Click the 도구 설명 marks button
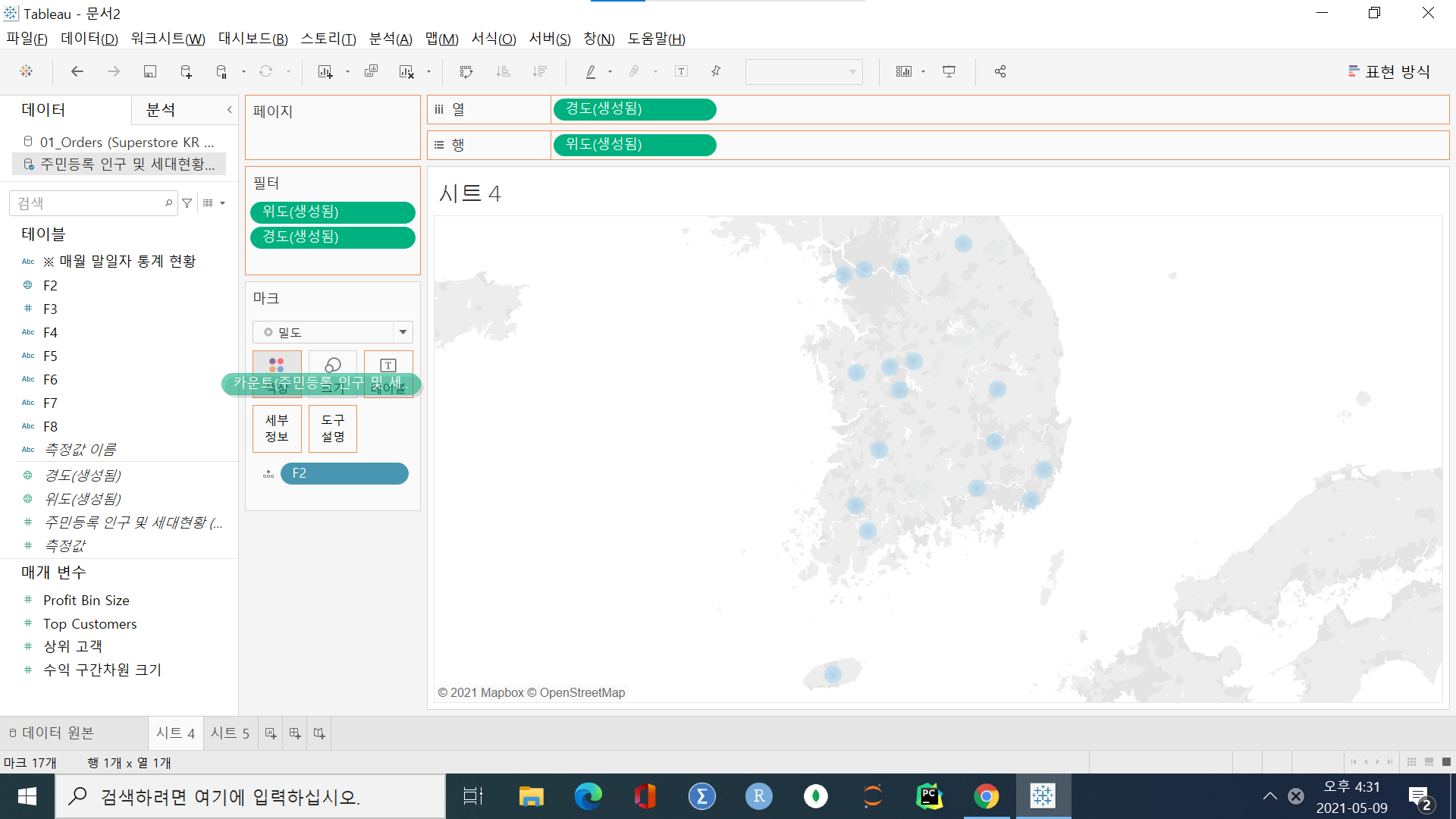1456x819 pixels. click(332, 428)
